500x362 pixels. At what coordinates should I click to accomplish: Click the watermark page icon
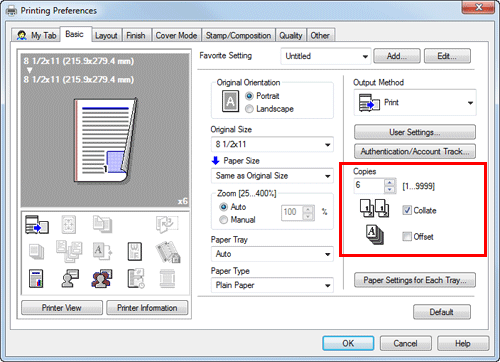(135, 252)
